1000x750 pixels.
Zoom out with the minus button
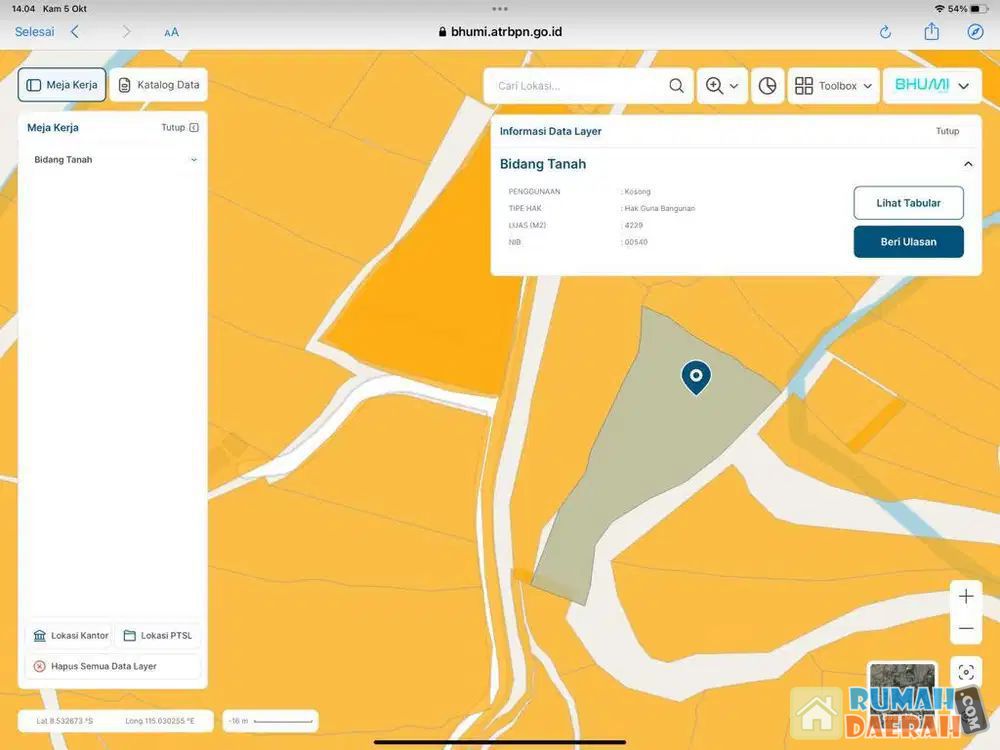[966, 629]
